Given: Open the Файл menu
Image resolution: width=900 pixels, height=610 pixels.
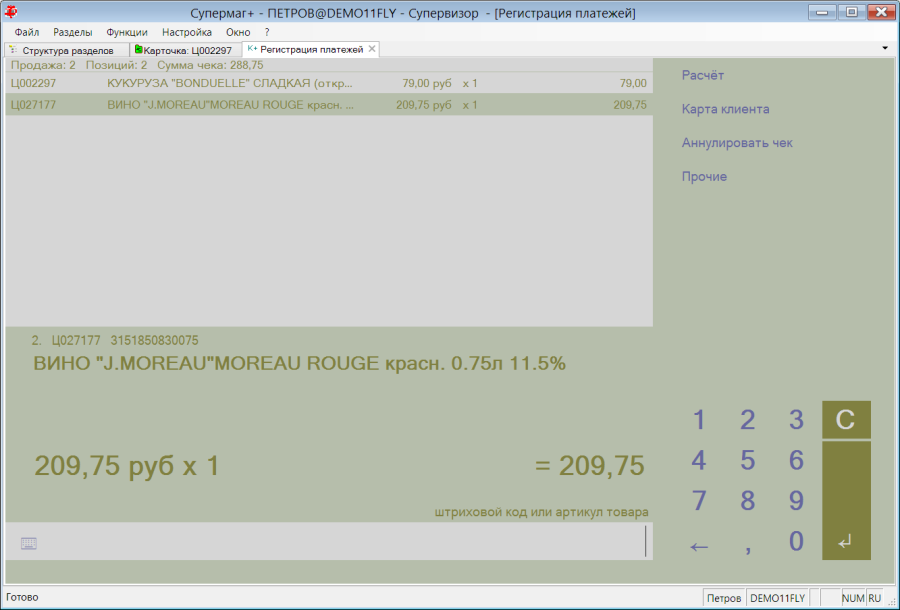Looking at the screenshot, I should click(x=26, y=32).
